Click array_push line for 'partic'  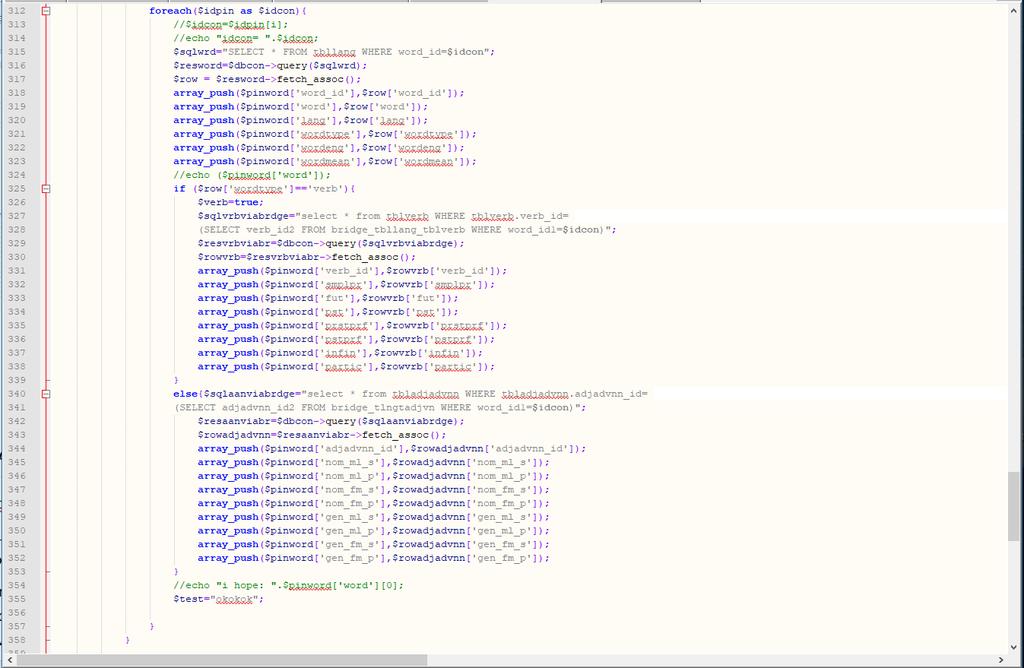click(x=346, y=368)
